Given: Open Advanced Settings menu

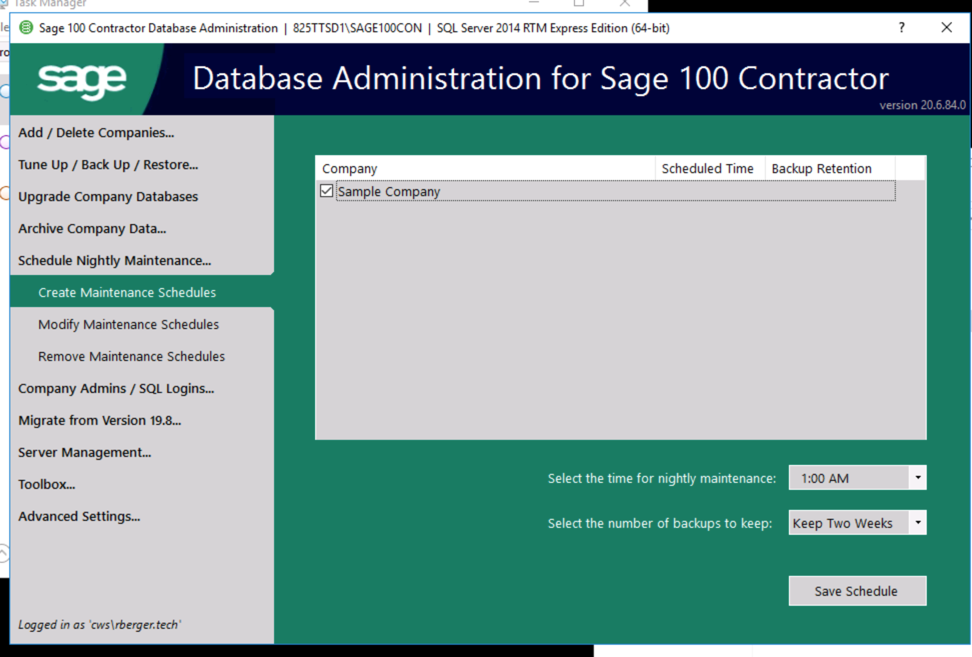Looking at the screenshot, I should click(79, 516).
